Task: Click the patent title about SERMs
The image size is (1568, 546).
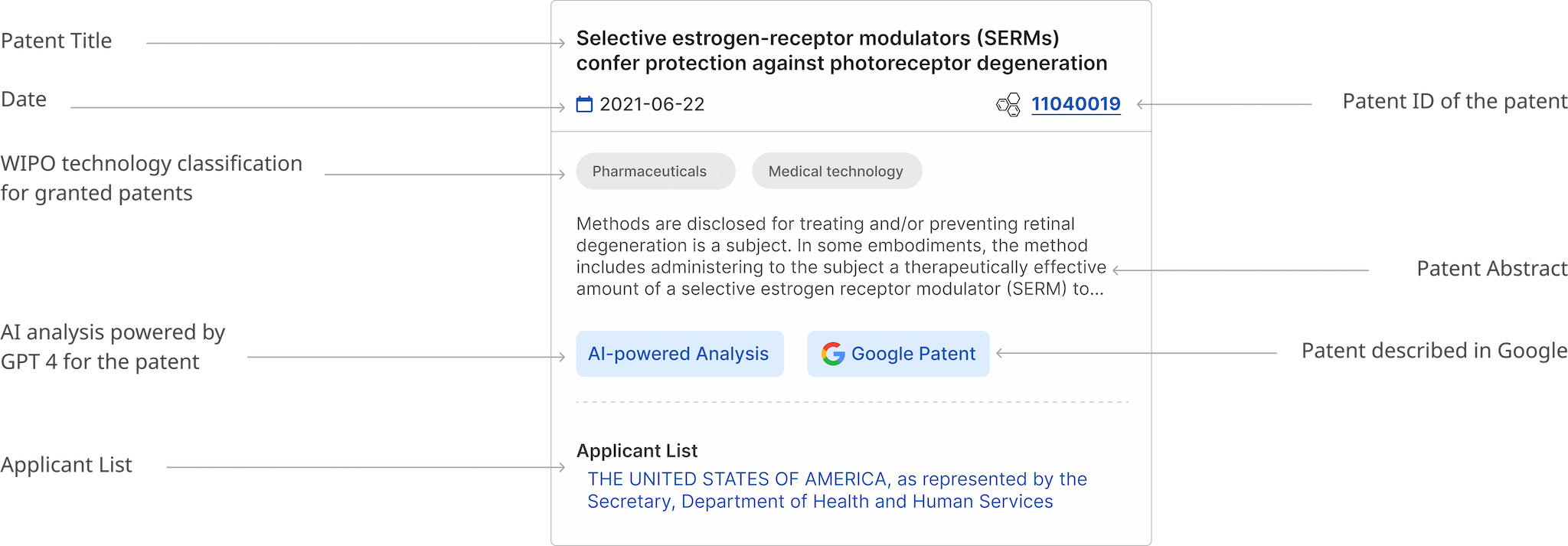Action: (841, 51)
